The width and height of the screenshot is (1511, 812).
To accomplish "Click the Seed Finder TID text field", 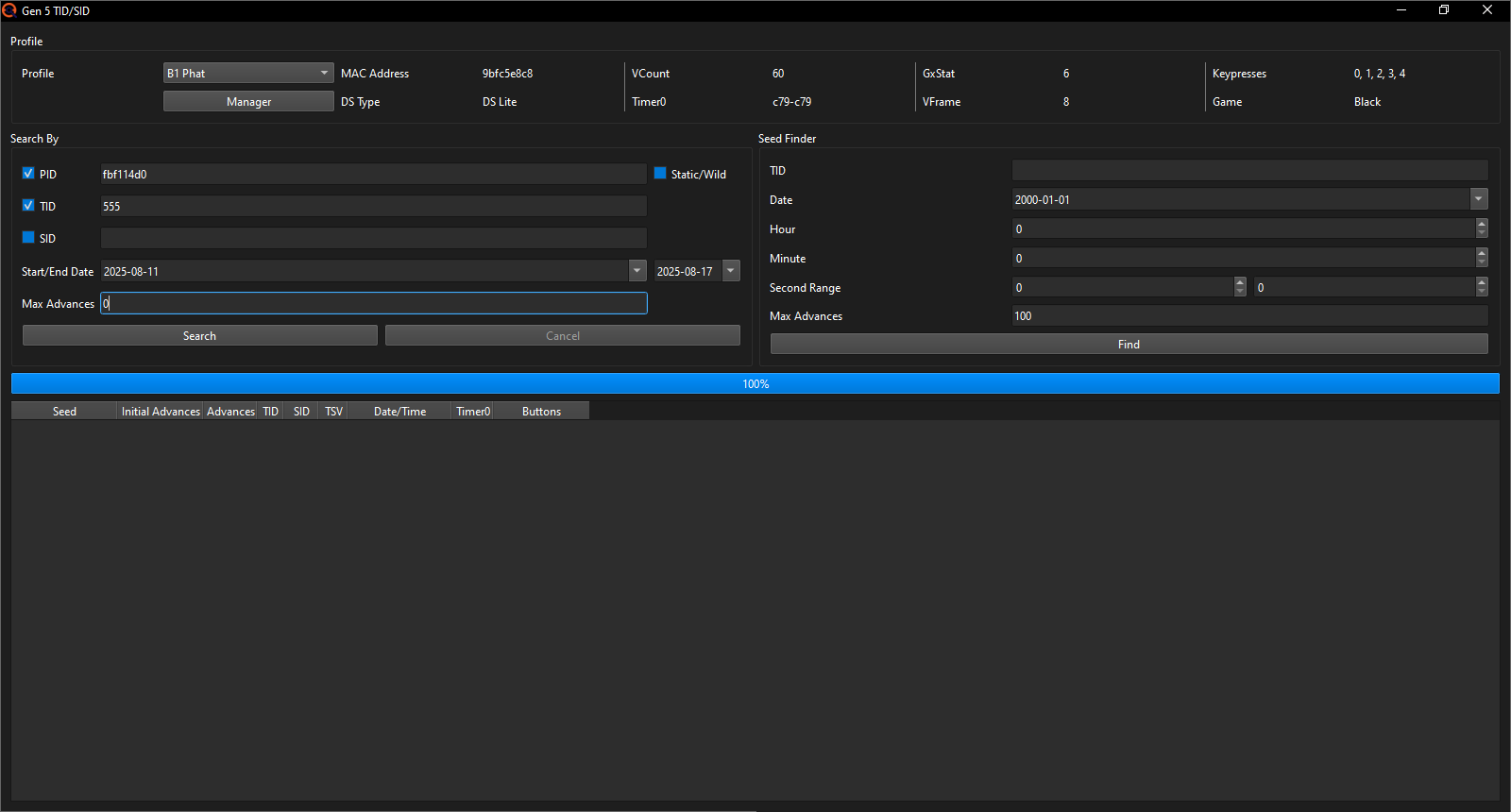I will [1249, 171].
